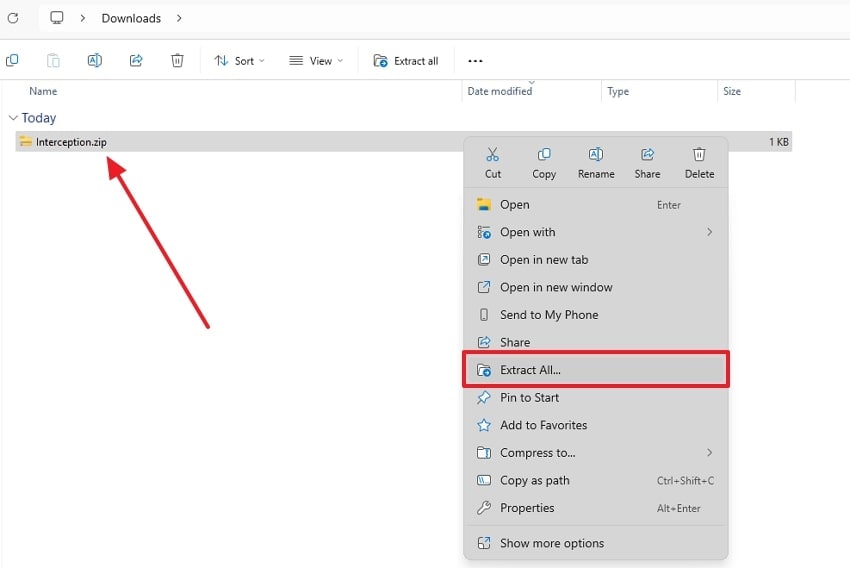Select the Interception.zip file
The height and width of the screenshot is (568, 850).
(x=403, y=142)
